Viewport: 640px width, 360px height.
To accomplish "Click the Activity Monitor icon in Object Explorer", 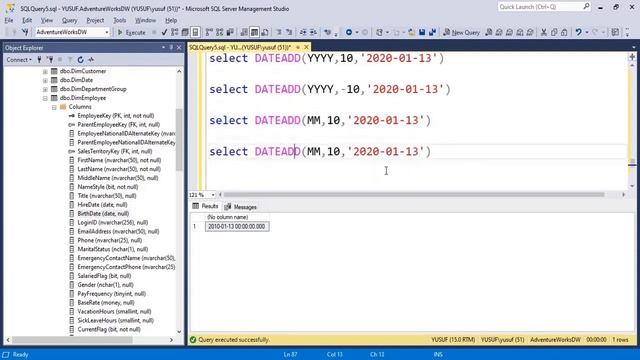I will click(91, 60).
